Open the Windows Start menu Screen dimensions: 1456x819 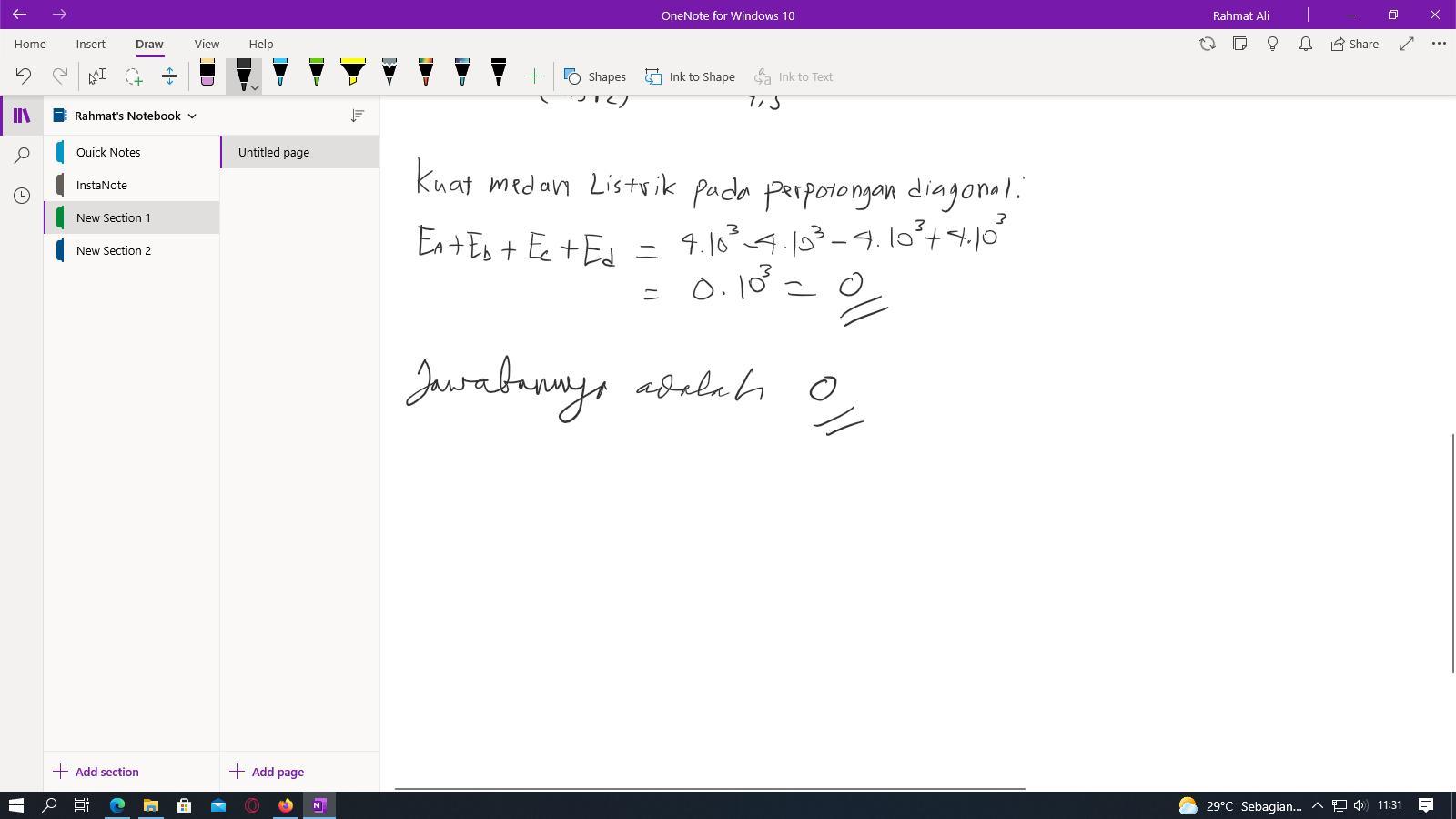point(15,805)
